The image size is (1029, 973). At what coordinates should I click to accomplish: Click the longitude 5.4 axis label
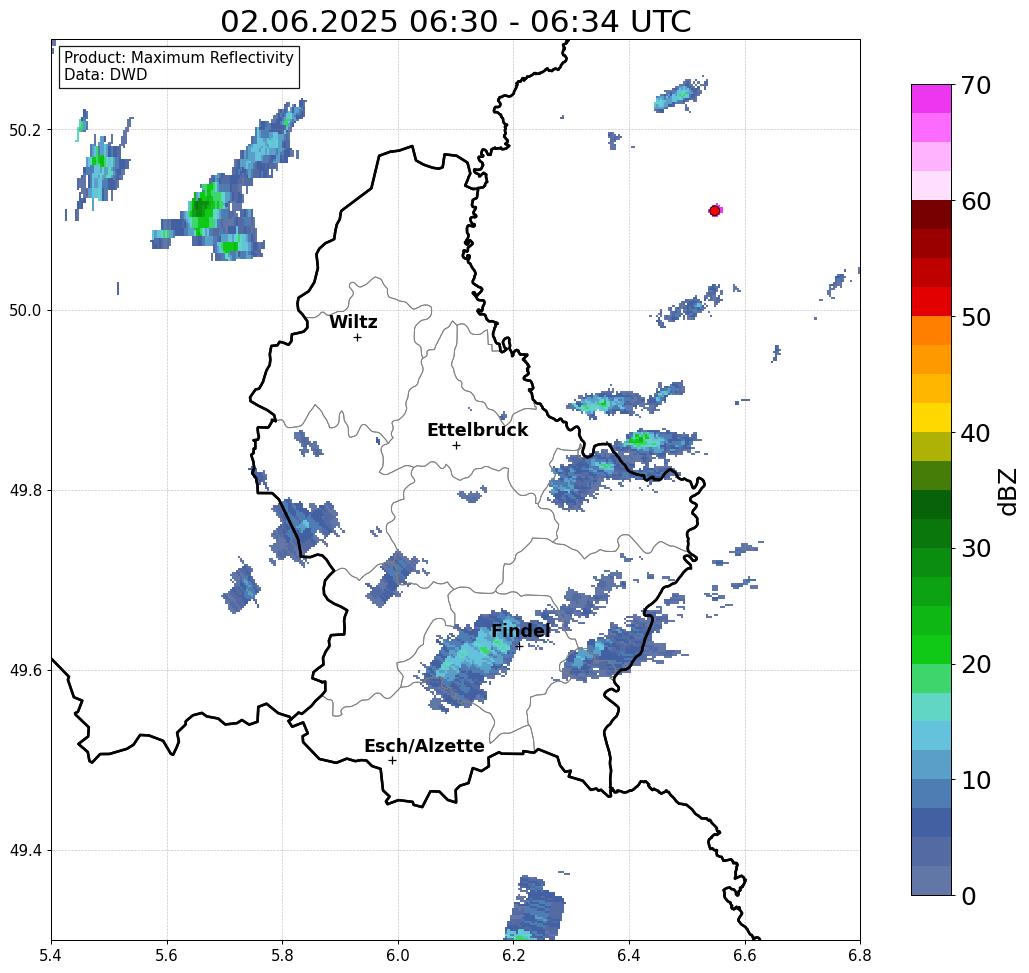point(51,955)
